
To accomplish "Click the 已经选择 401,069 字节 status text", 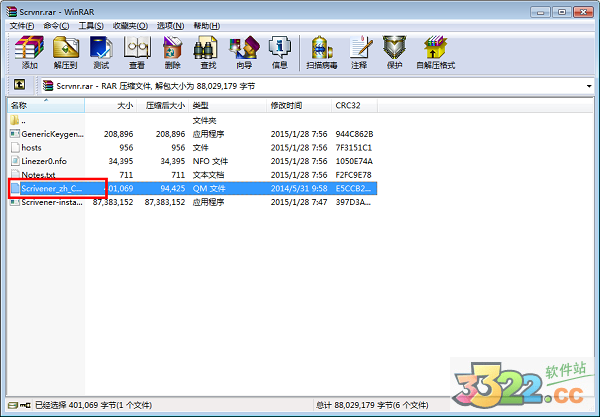I will (x=93, y=405).
